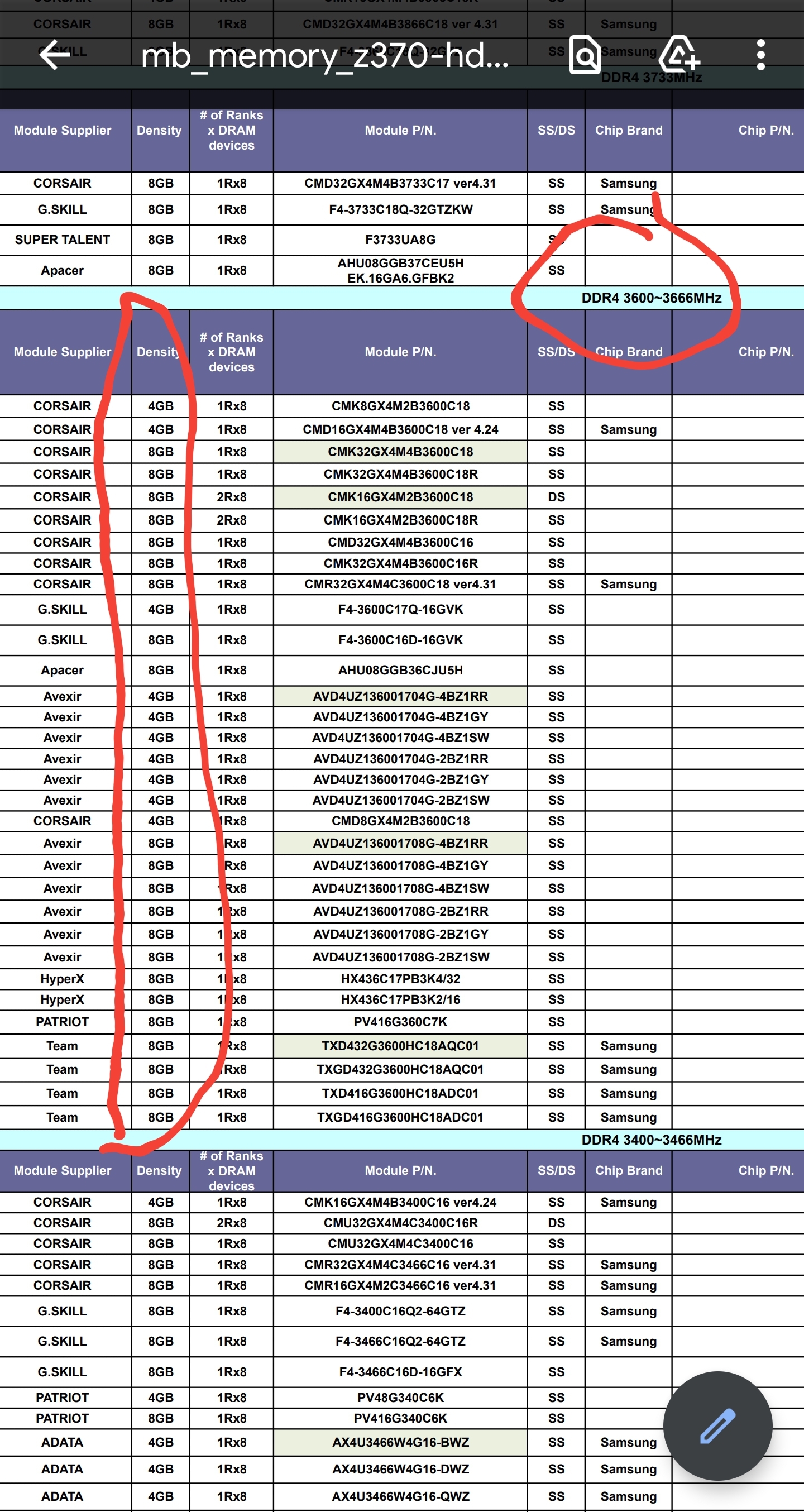Select part number AVD4UZ136001704G-2BZ1SW

click(400, 800)
